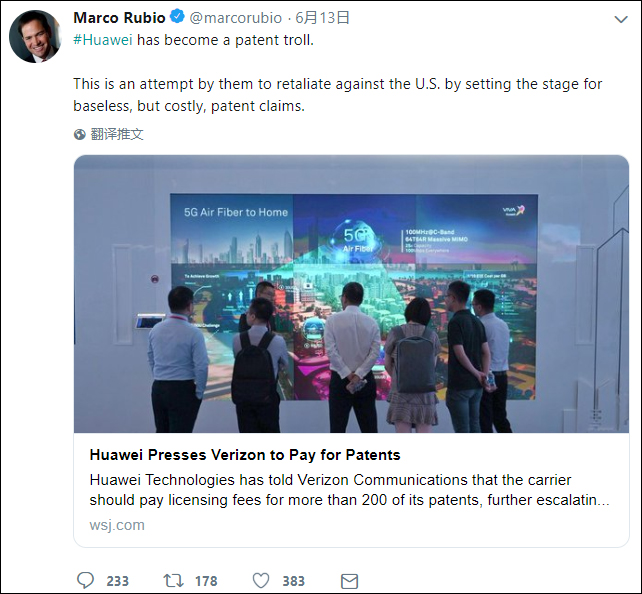The height and width of the screenshot is (594, 642).
Task: Like the tweet with the heart icon
Action: 261,580
